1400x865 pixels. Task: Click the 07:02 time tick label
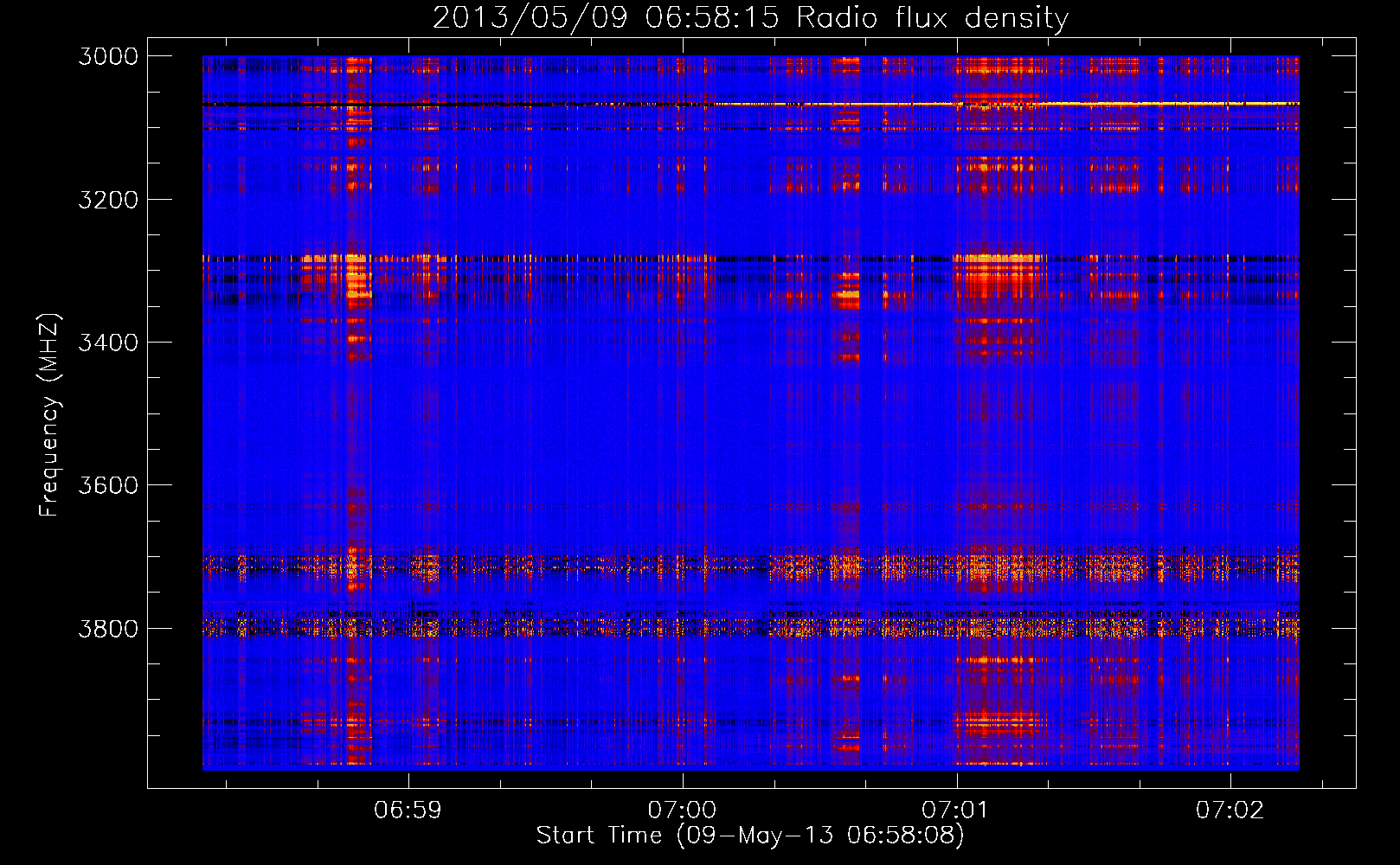(x=1230, y=810)
